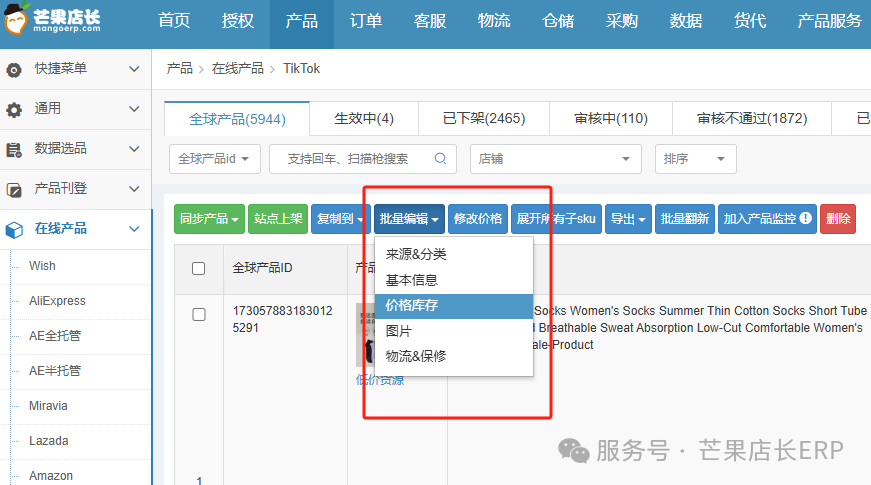Open AliExpress in sidebar
871x485 pixels.
57,301
